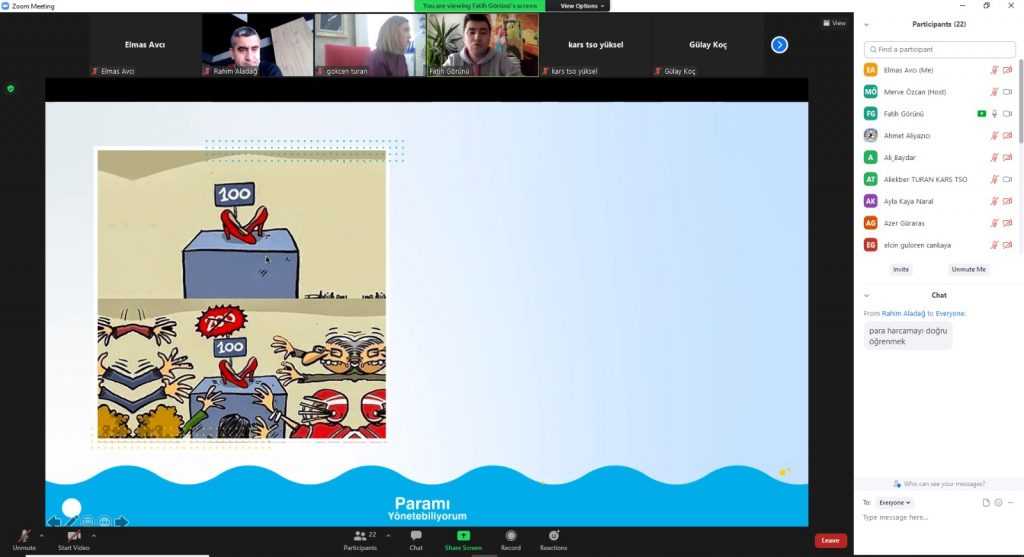
Task: Click the green encryption shield icon
Action: [11, 88]
